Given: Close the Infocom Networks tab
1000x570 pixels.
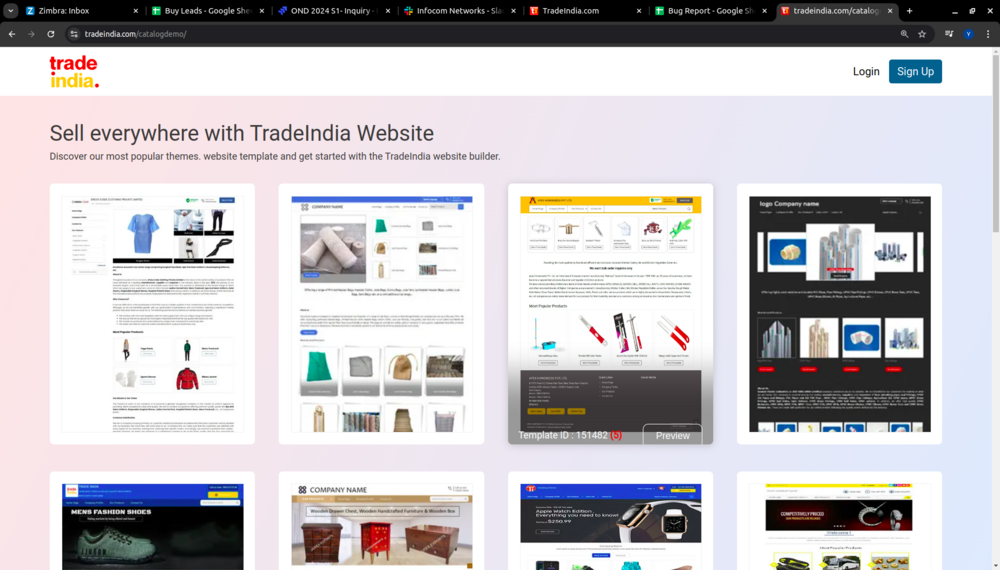Looking at the screenshot, I should coord(513,11).
